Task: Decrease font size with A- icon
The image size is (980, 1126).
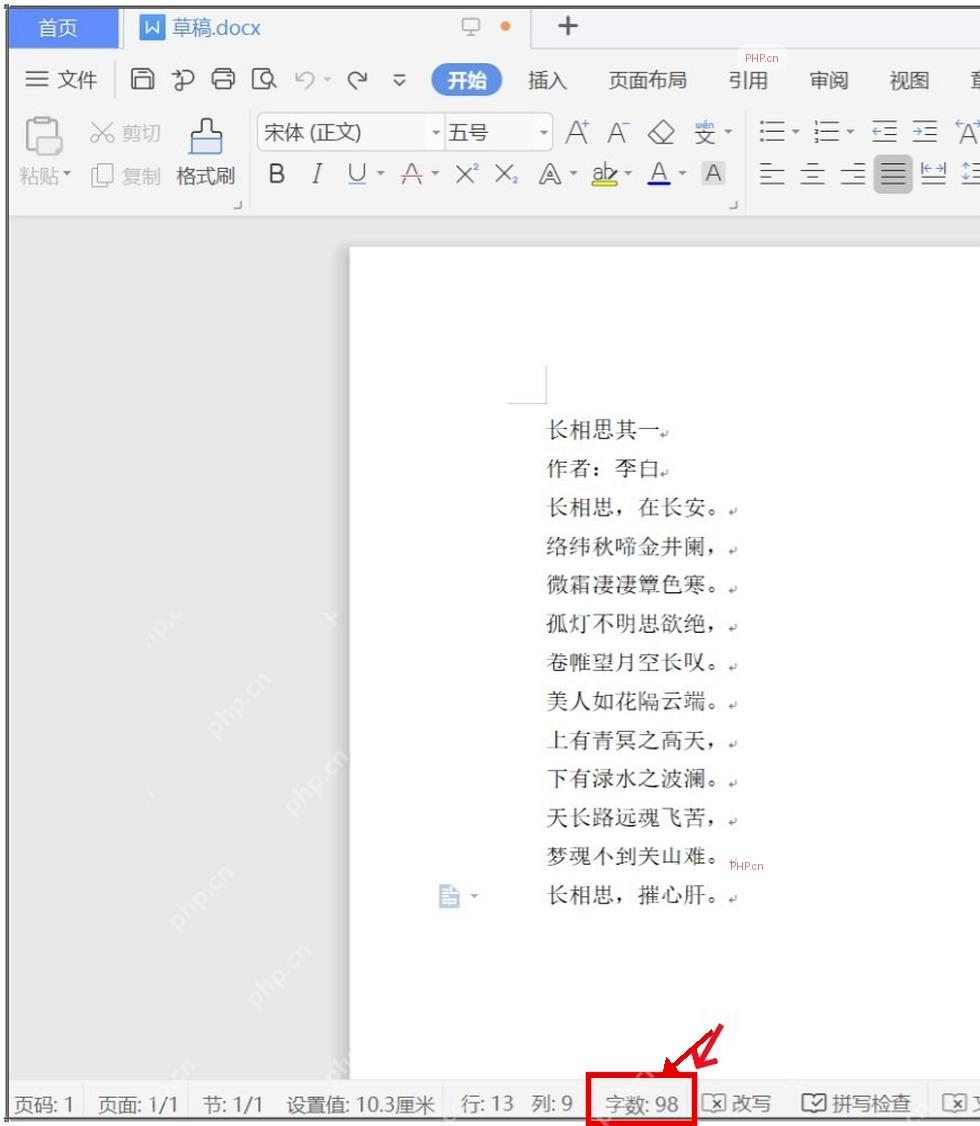Action: [x=617, y=132]
